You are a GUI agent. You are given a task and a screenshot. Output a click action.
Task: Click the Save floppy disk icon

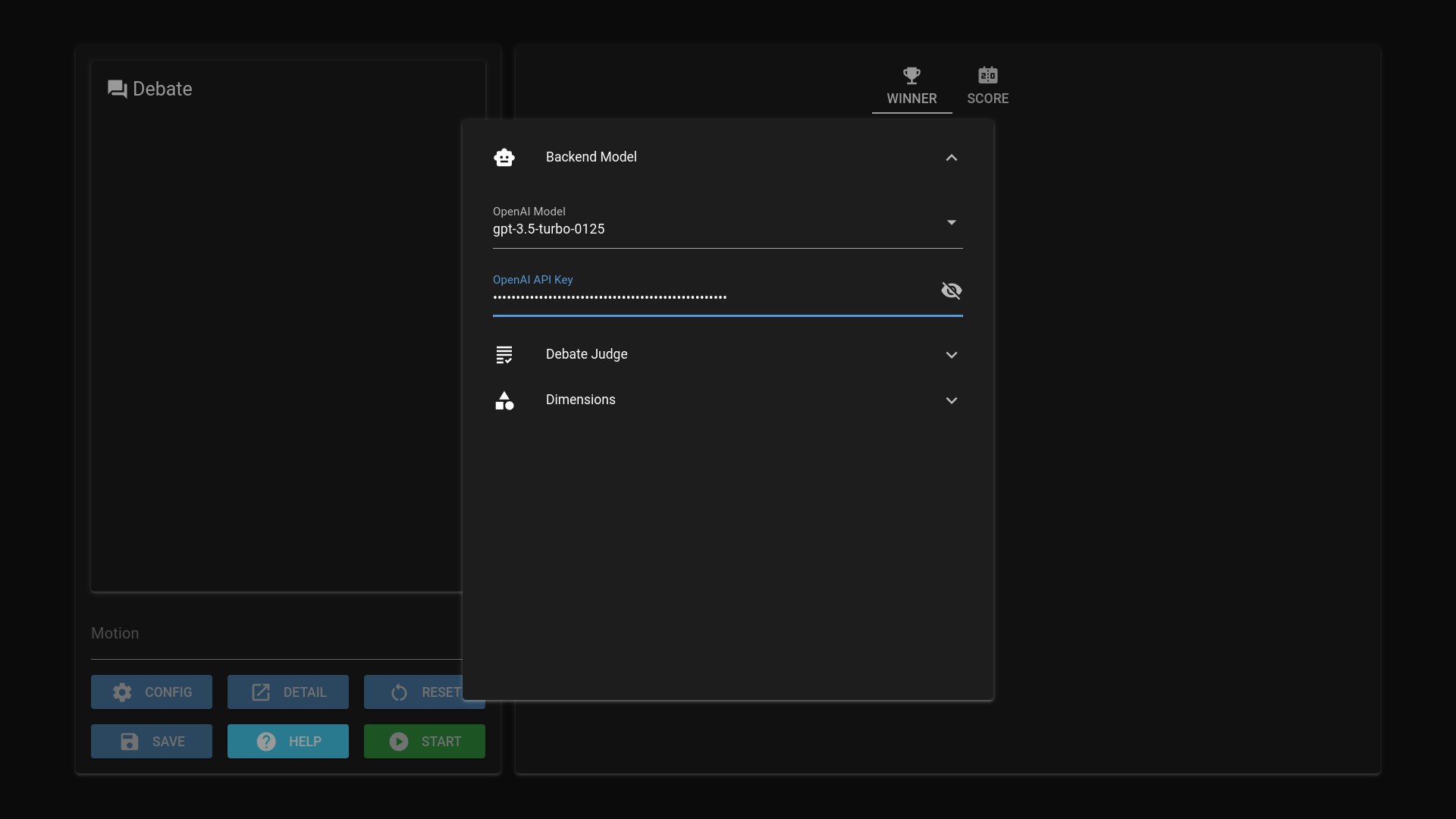130,742
